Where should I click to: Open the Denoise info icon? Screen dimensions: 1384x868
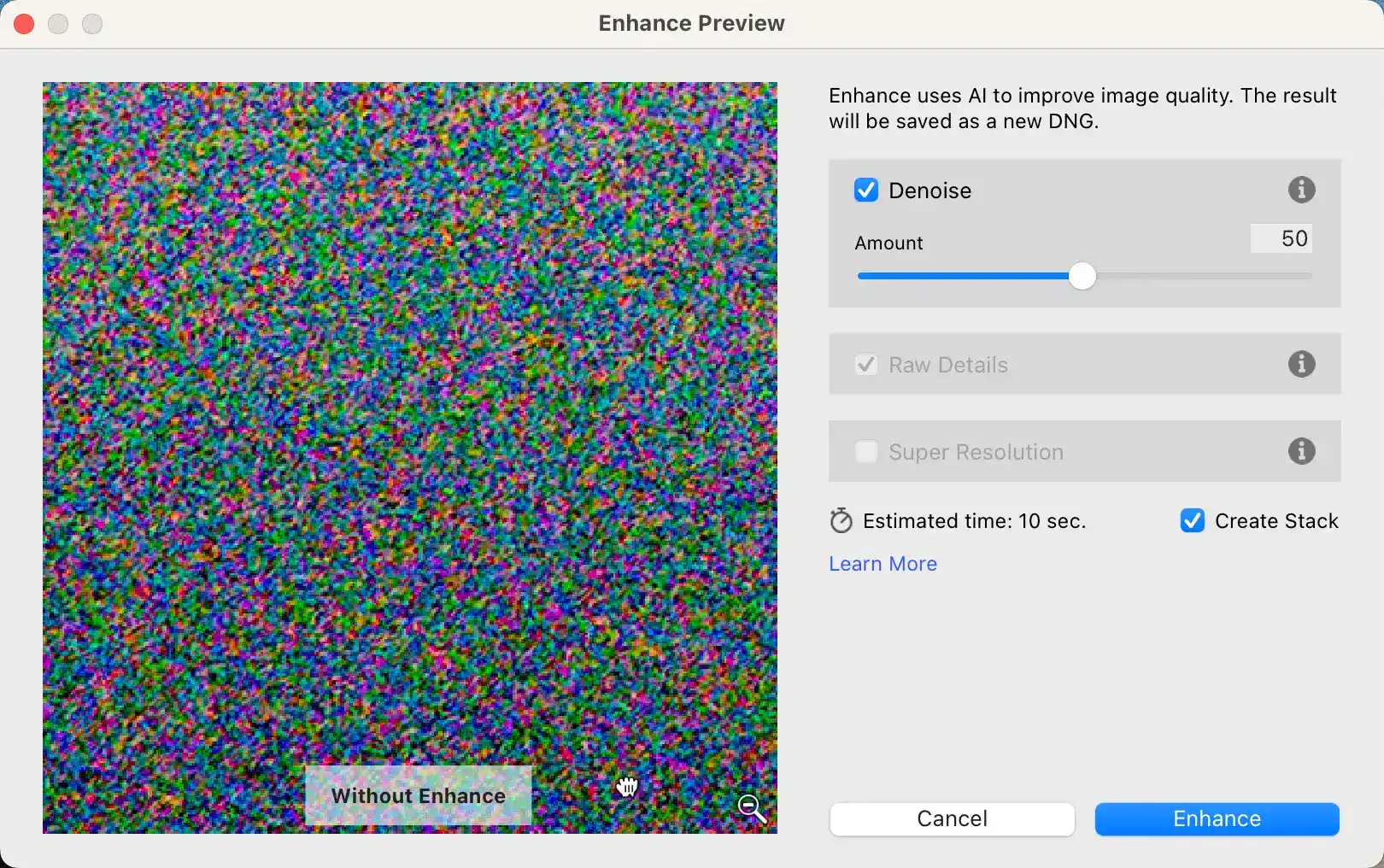tap(1301, 190)
